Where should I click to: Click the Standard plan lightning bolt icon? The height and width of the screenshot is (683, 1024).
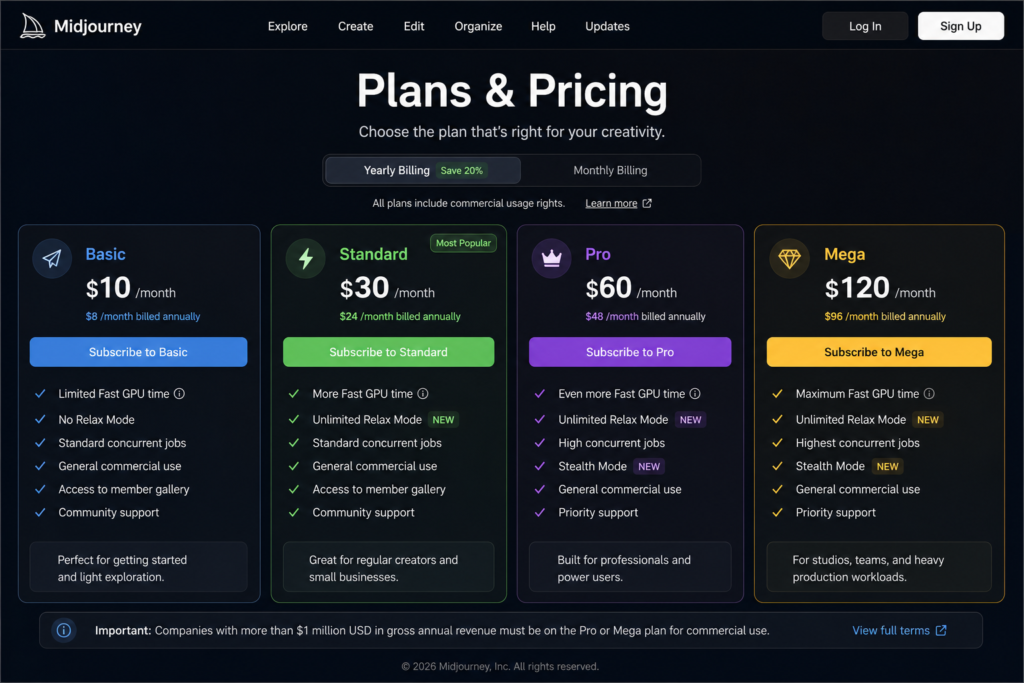click(x=306, y=259)
